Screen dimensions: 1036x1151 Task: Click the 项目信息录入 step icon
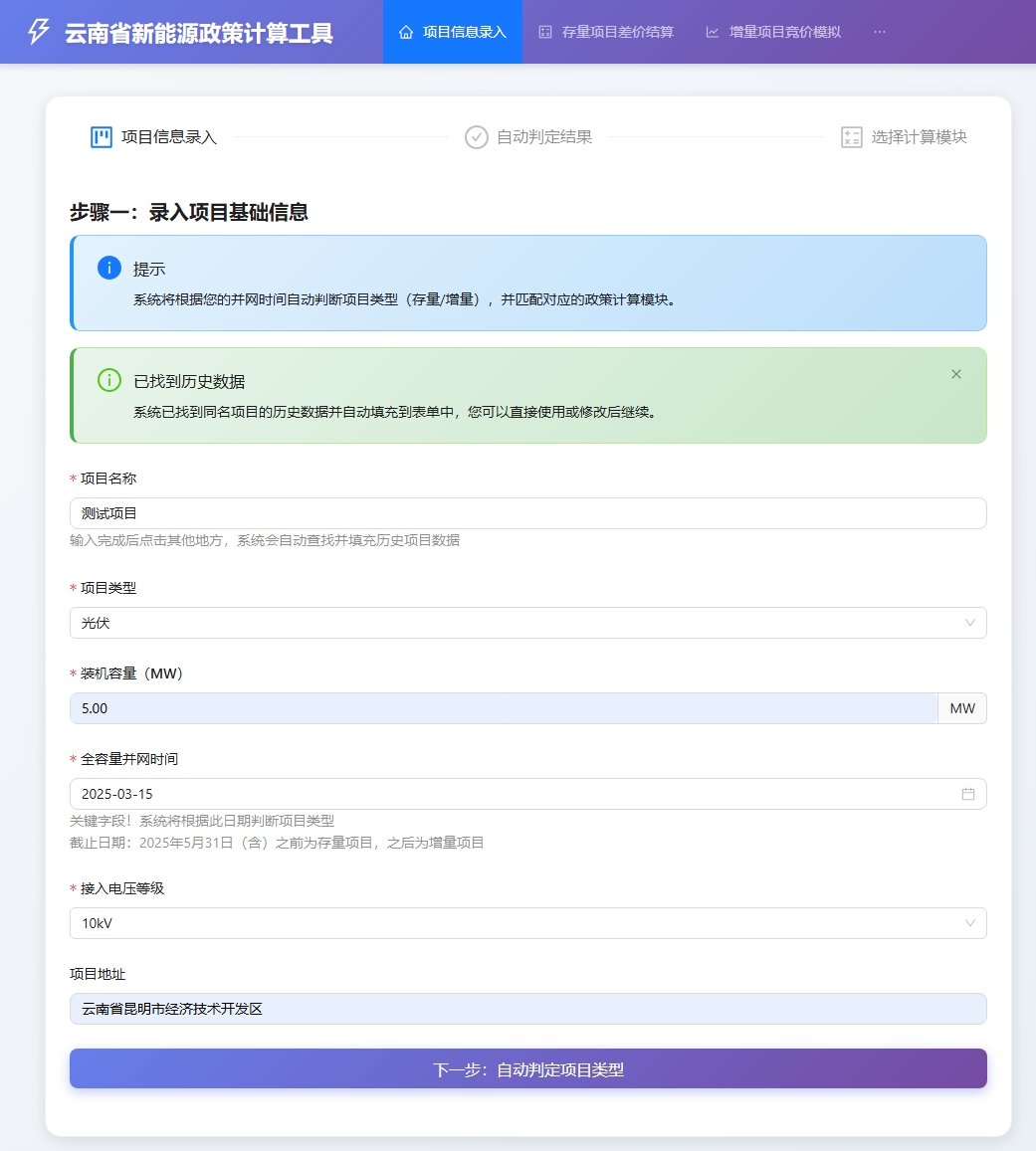[x=102, y=137]
